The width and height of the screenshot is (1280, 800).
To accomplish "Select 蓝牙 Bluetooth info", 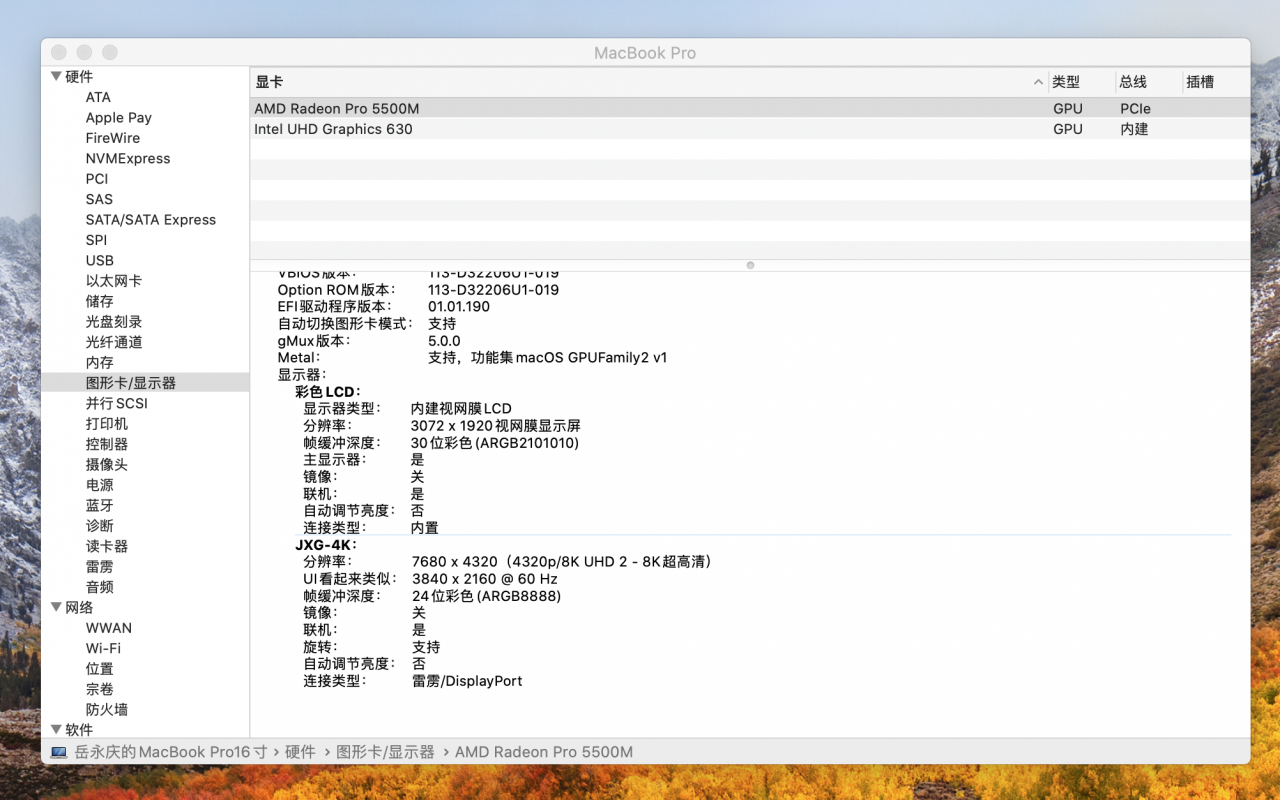I will tap(100, 505).
